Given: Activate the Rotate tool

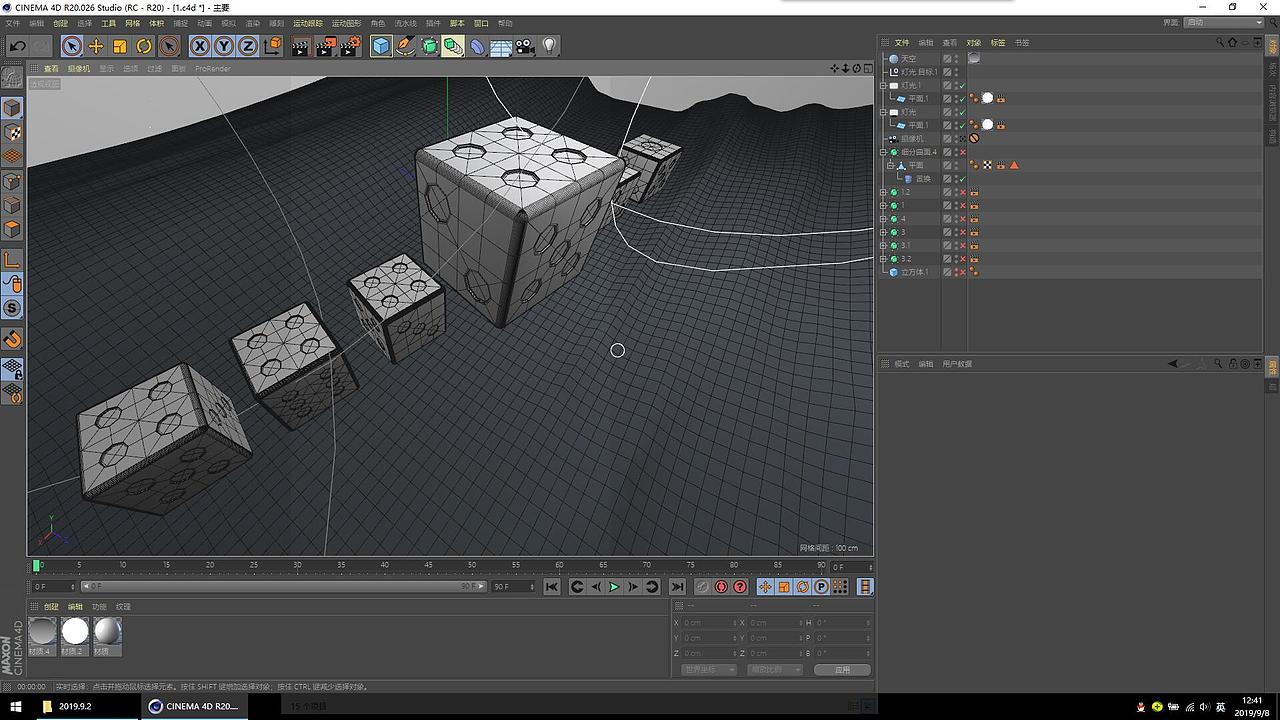Looking at the screenshot, I should [144, 46].
